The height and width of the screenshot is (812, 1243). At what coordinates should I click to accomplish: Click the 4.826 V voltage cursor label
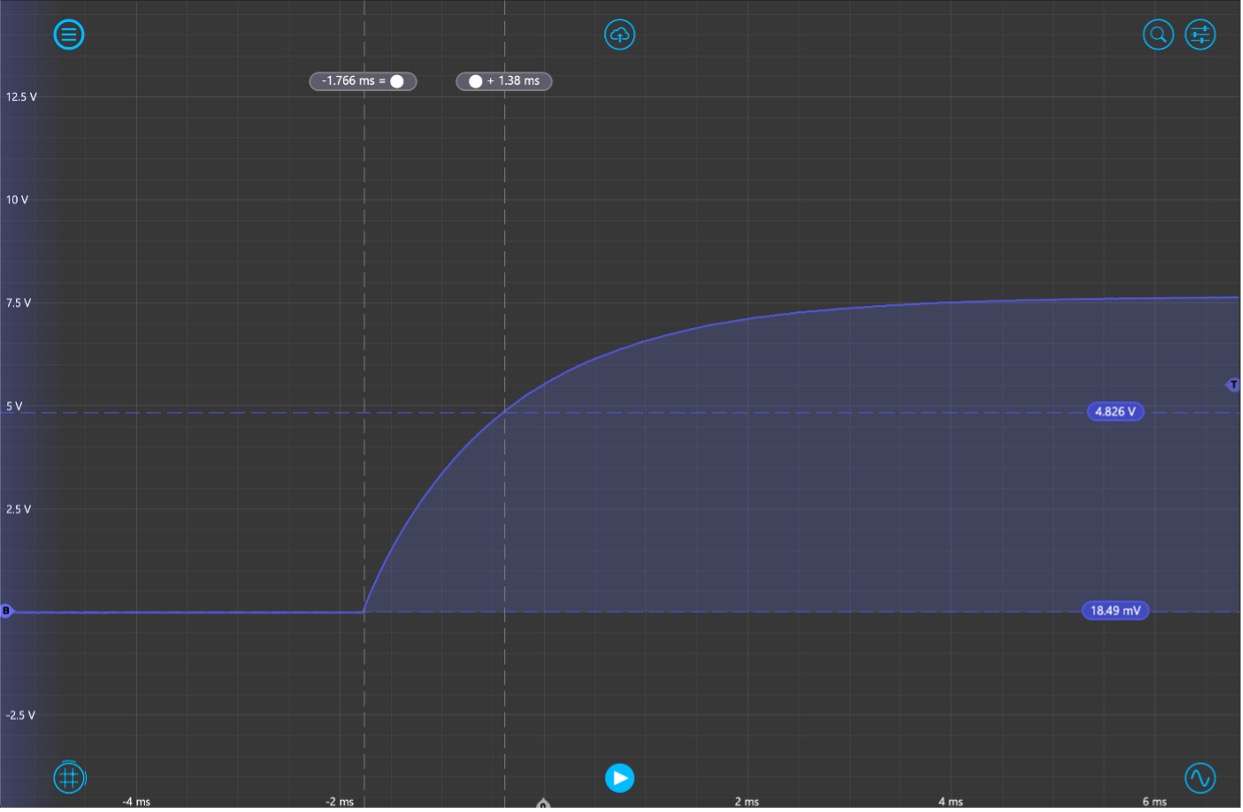click(x=1115, y=411)
